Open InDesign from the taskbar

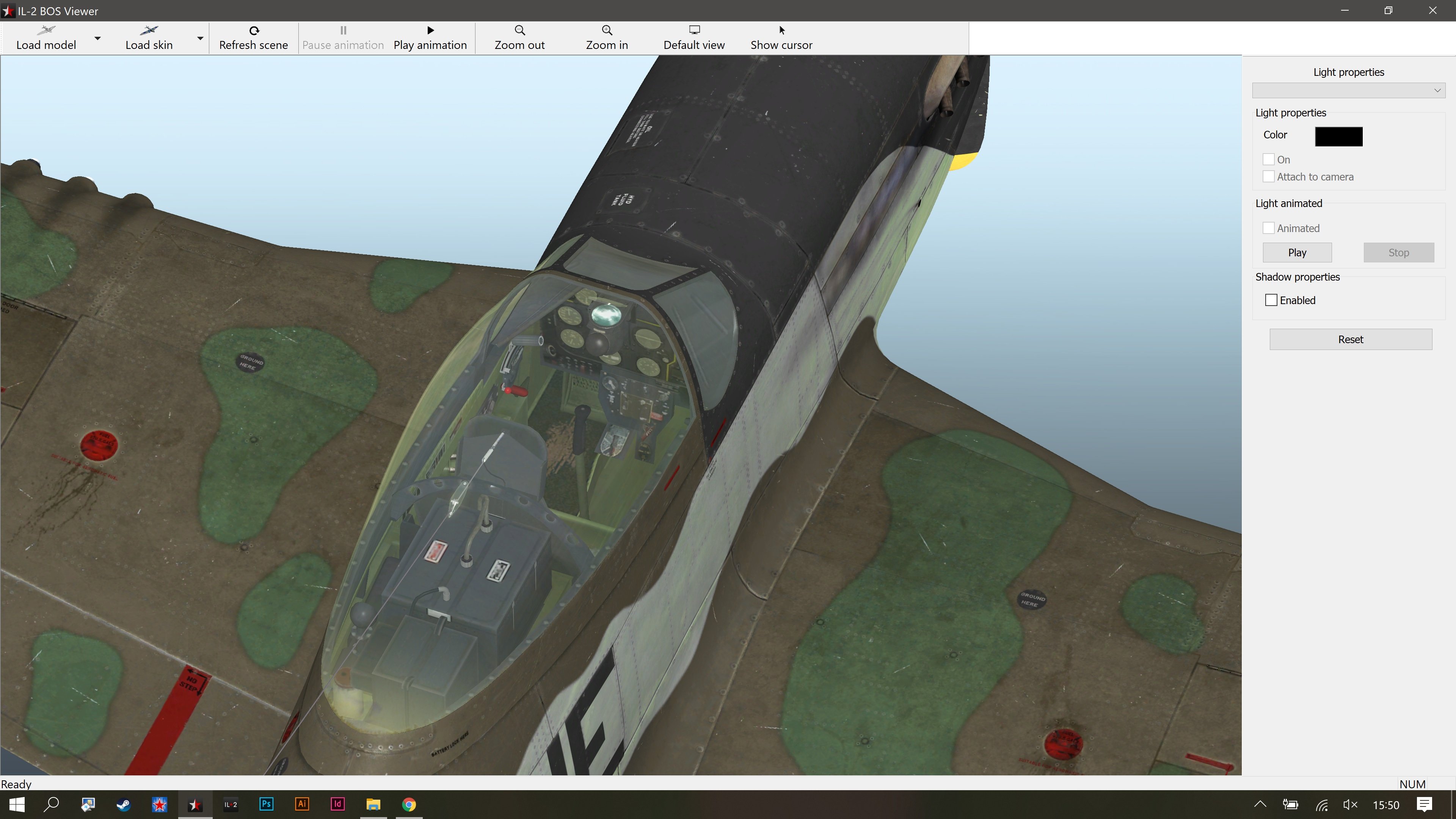point(337,804)
